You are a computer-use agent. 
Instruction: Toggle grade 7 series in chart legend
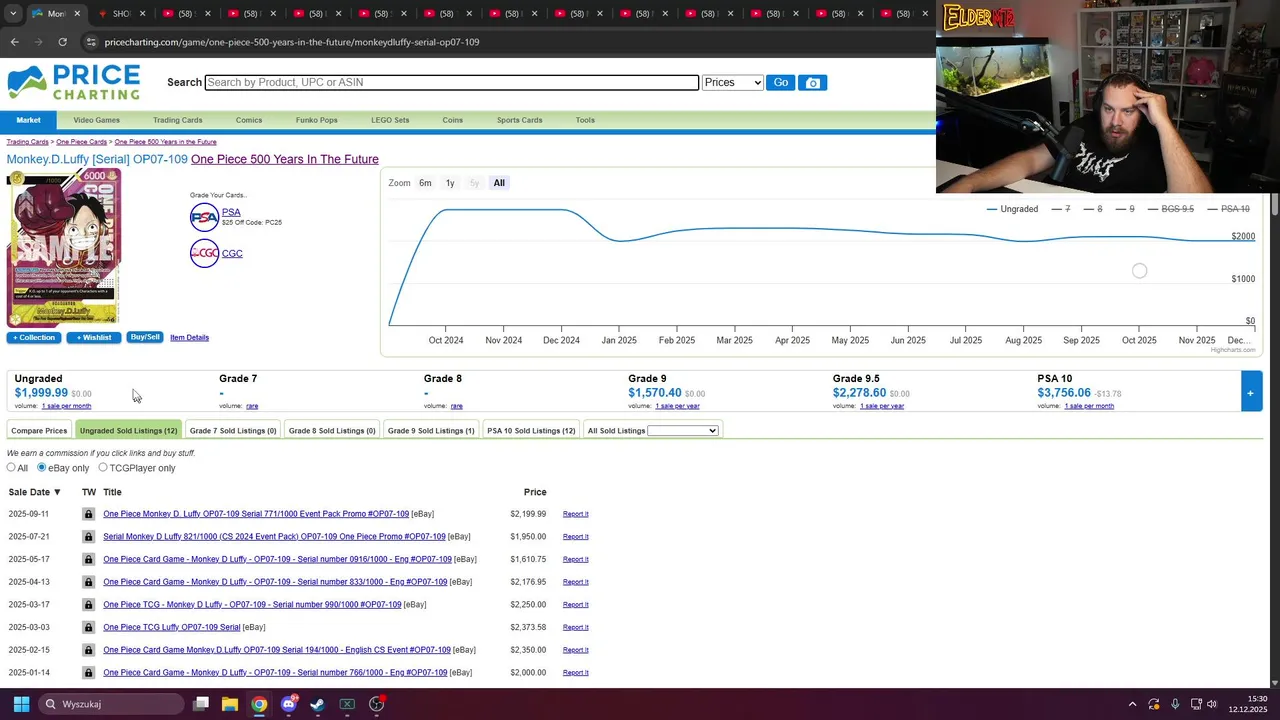pyautogui.click(x=1060, y=209)
